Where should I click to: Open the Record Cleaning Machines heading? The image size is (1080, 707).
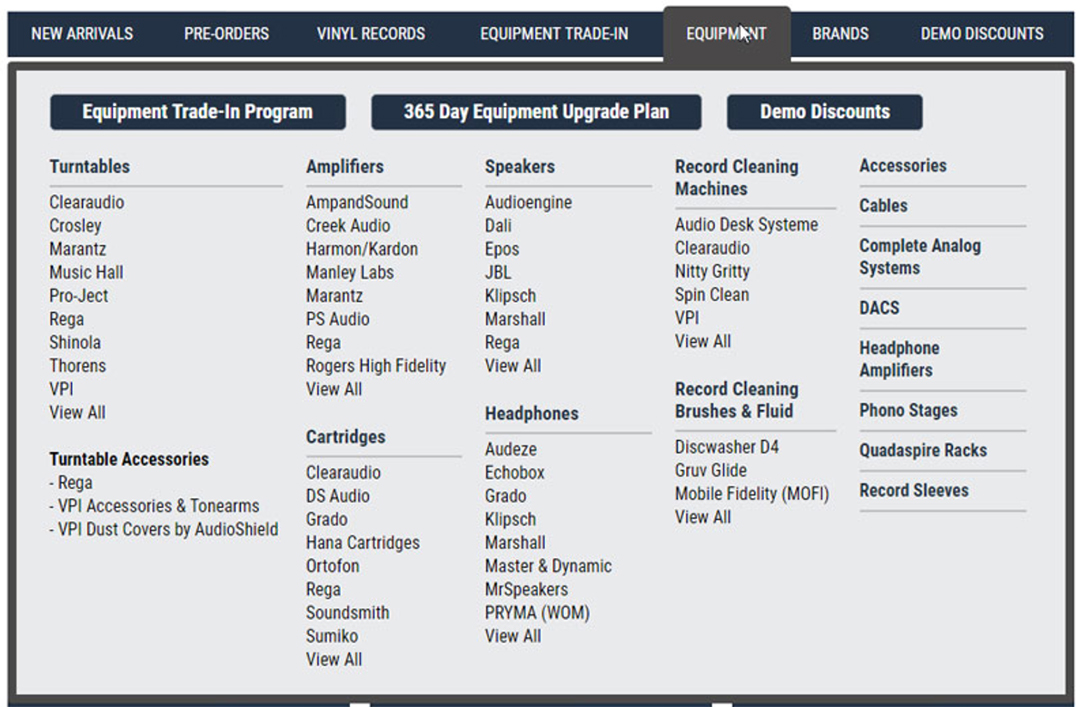pyautogui.click(x=736, y=178)
